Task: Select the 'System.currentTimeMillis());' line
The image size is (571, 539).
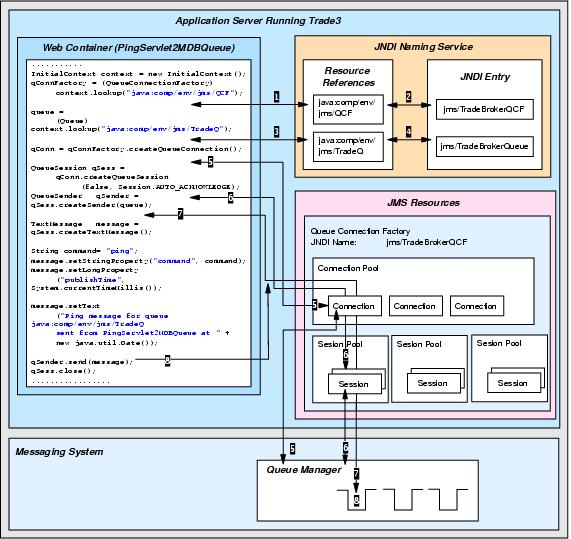Action: 96,288
